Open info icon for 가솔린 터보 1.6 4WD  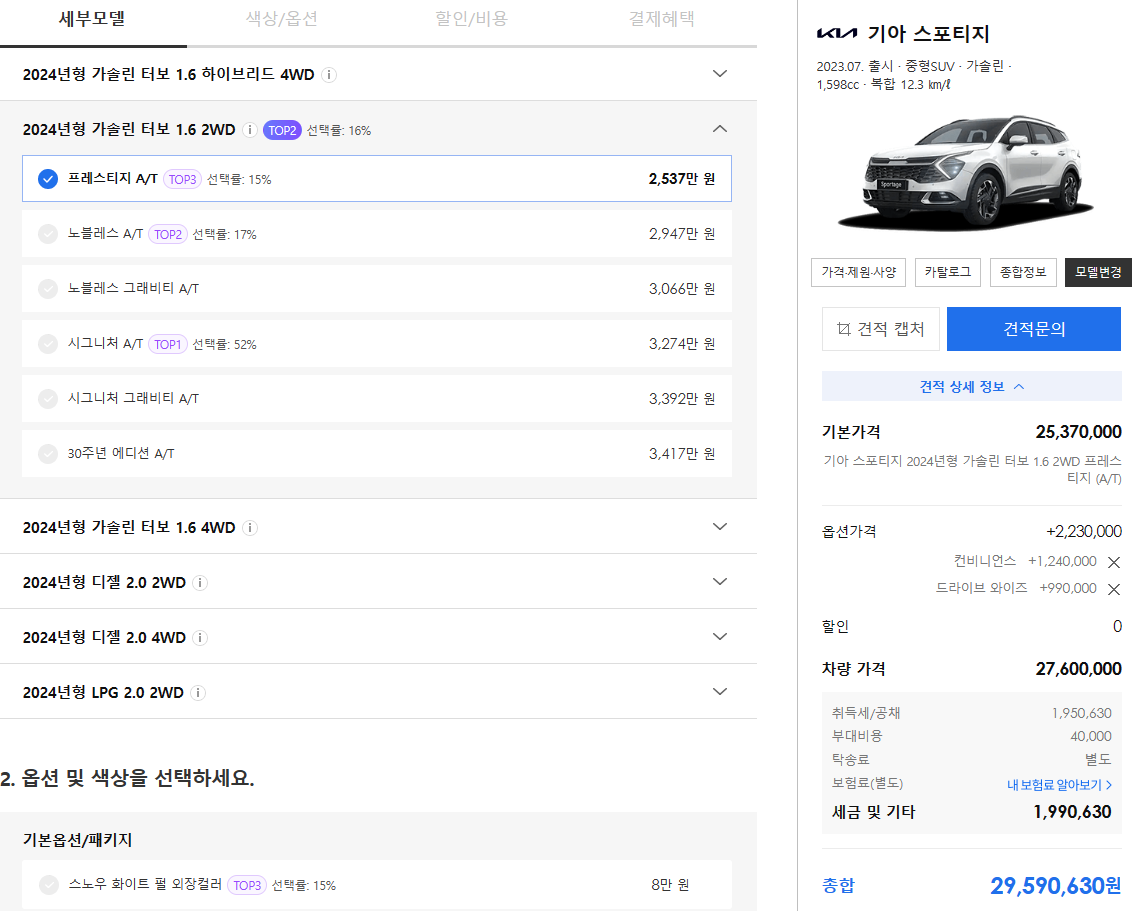[x=249, y=528]
